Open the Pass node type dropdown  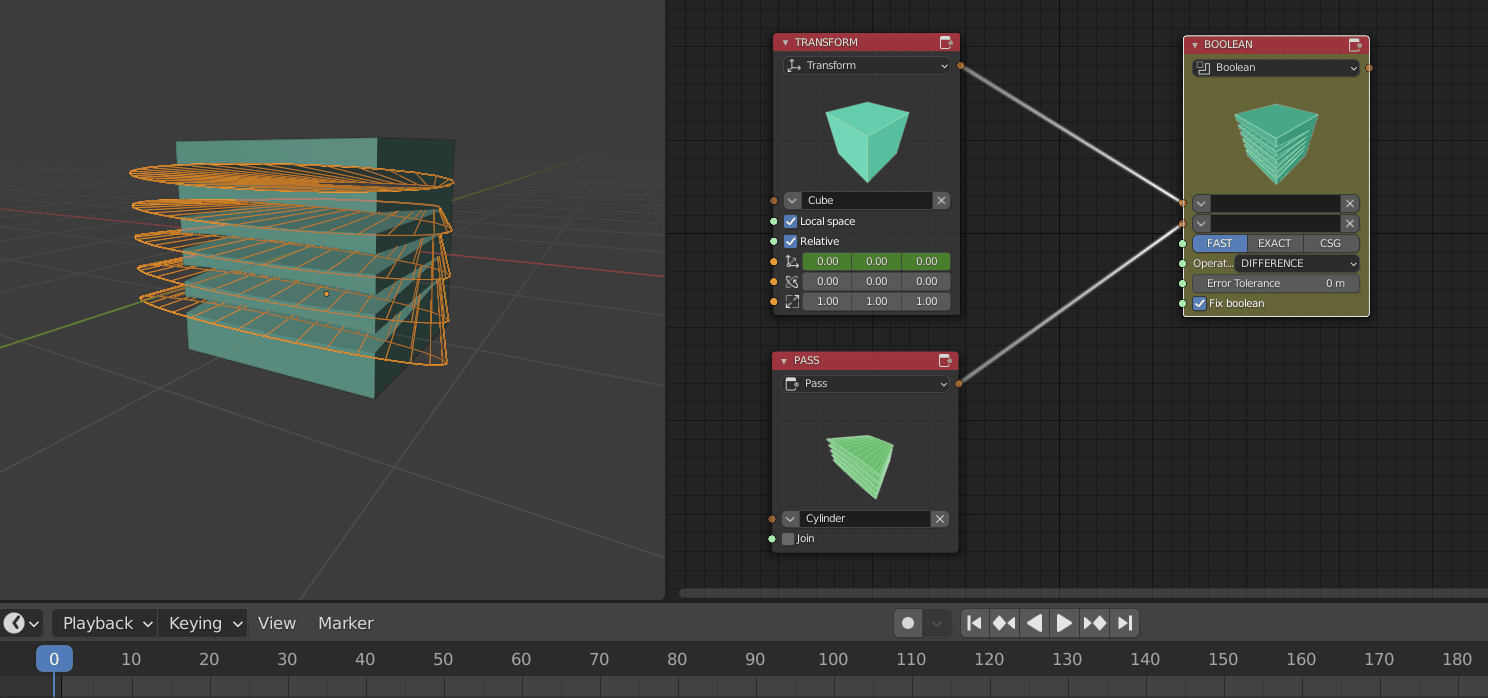[865, 383]
